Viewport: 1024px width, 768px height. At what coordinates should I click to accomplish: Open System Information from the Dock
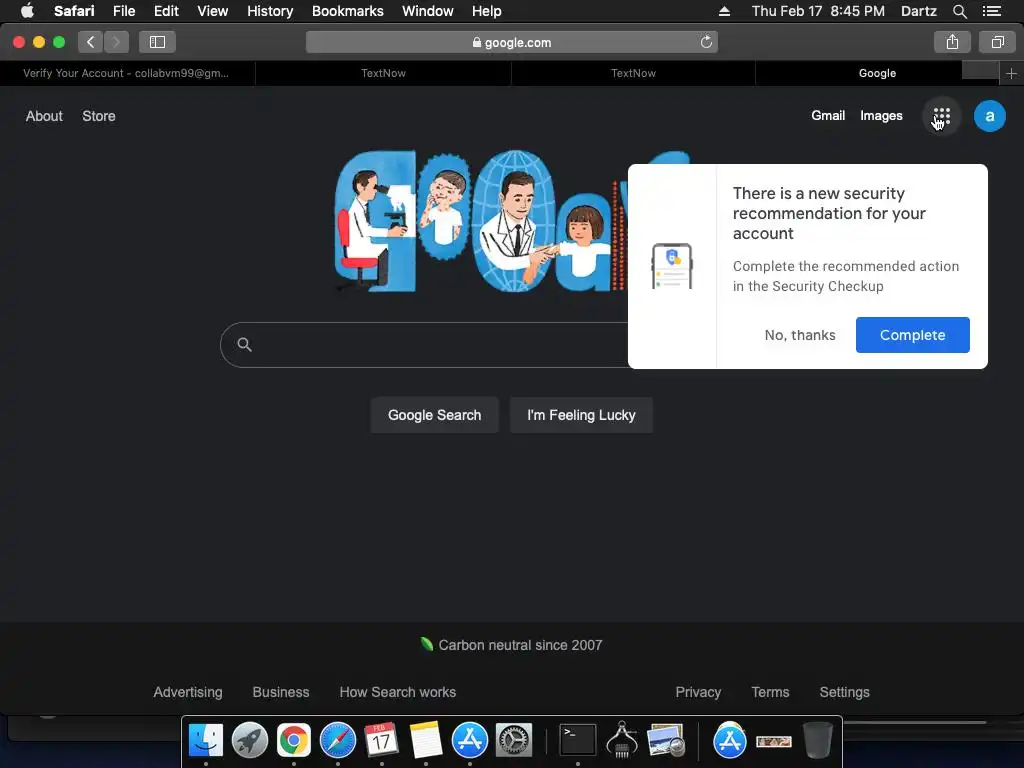[622, 741]
